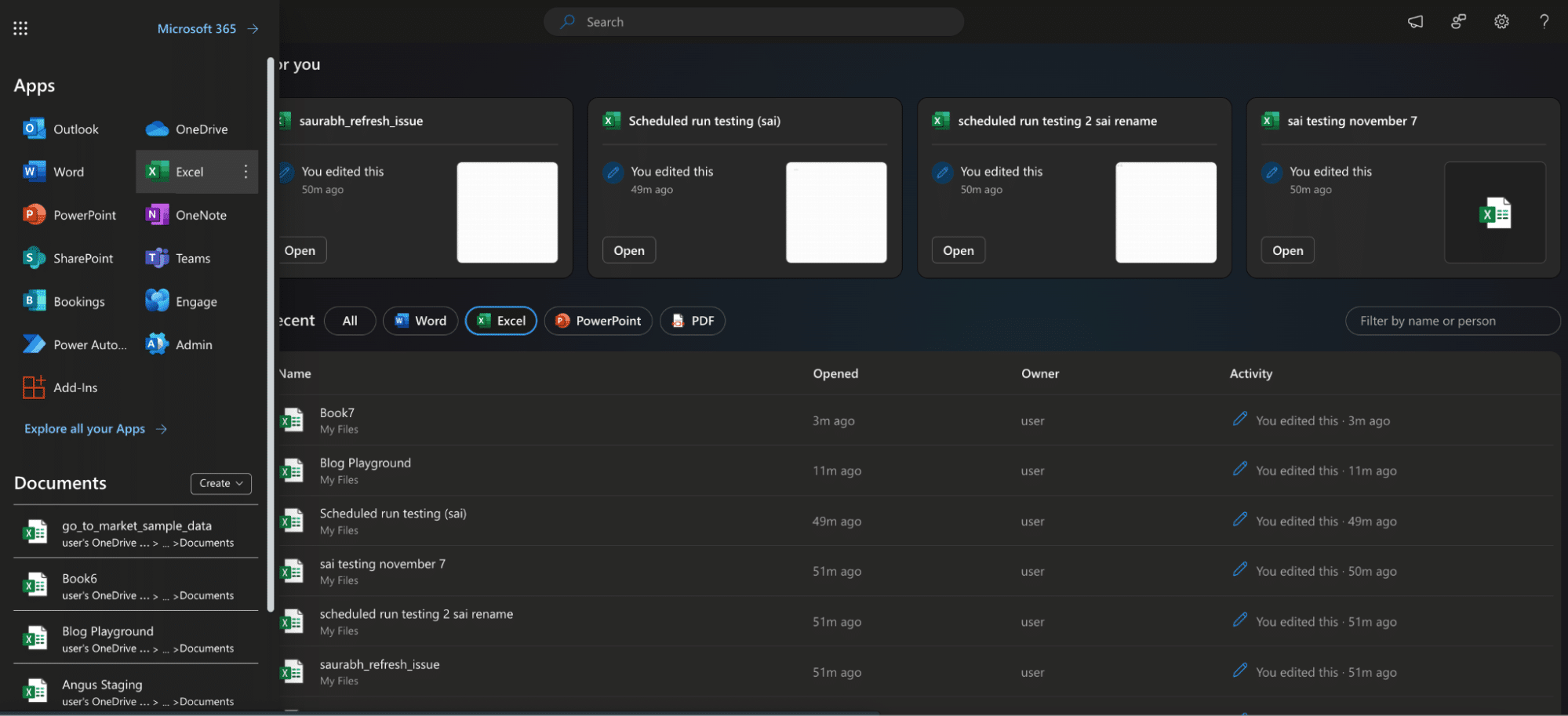
Task: Click the Search box at the top
Action: click(754, 22)
